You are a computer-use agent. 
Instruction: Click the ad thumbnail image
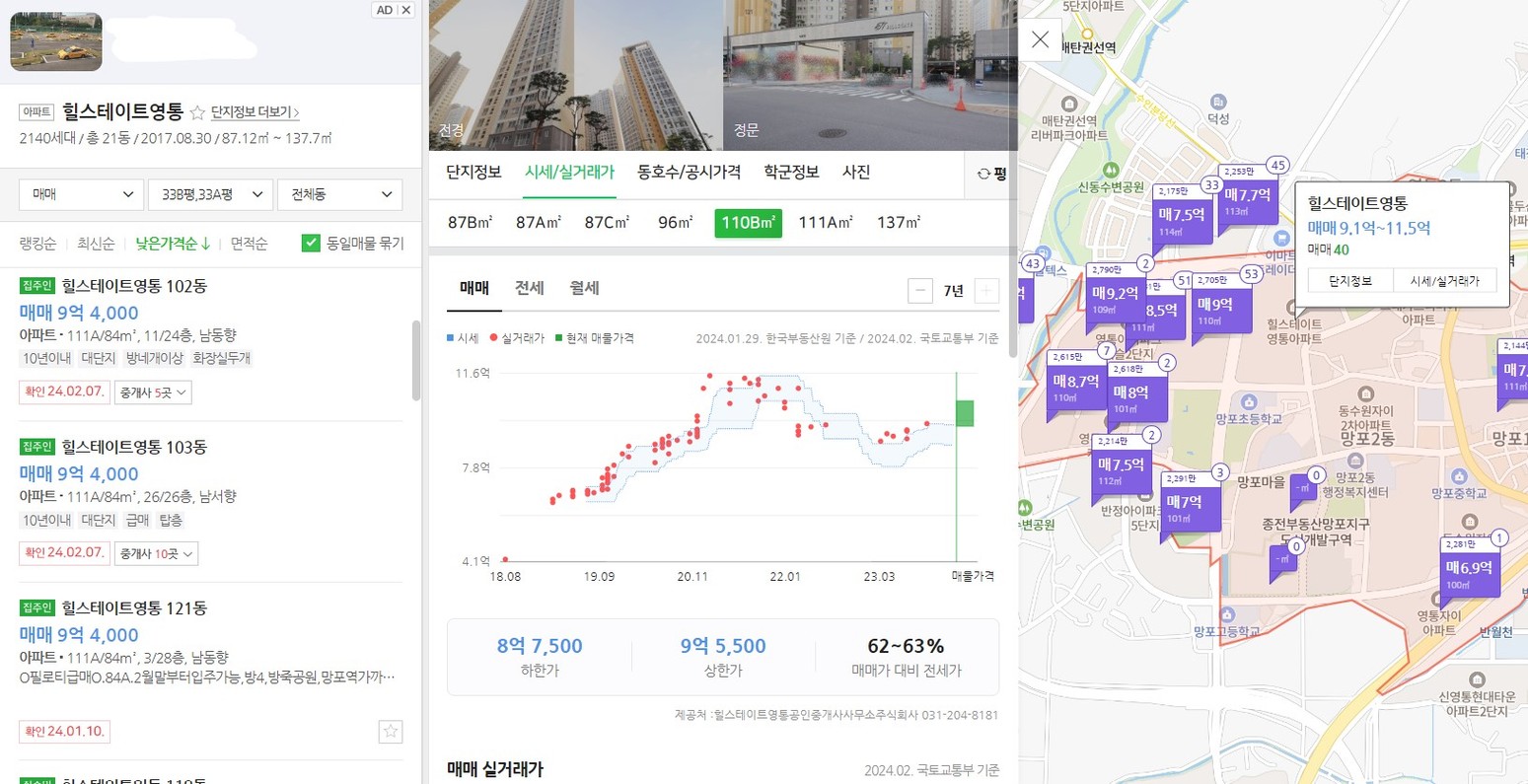(56, 41)
